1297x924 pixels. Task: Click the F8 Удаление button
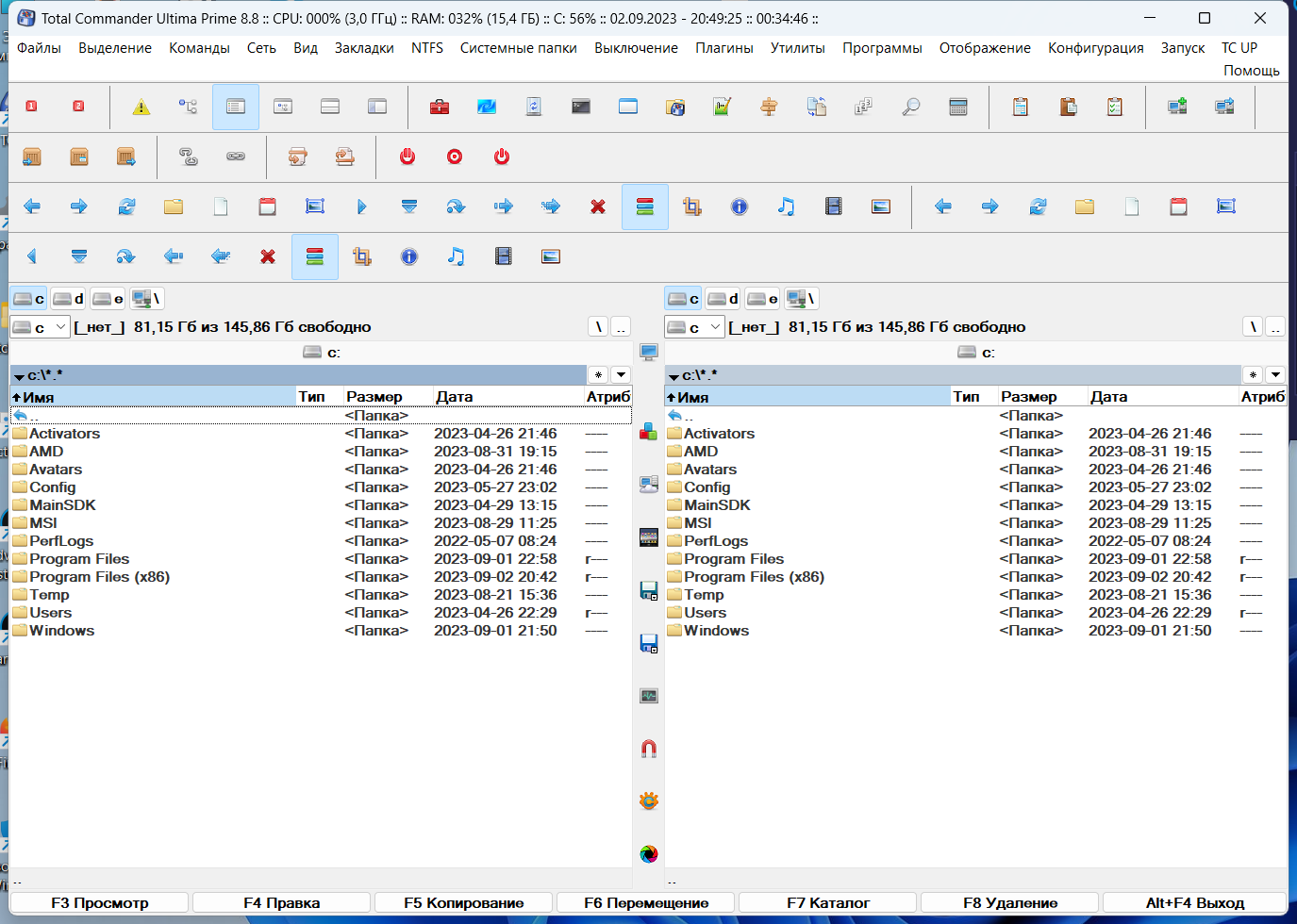click(1010, 903)
